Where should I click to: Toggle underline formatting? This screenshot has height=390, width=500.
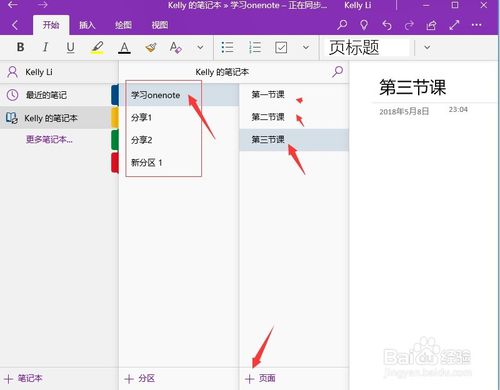[x=70, y=47]
